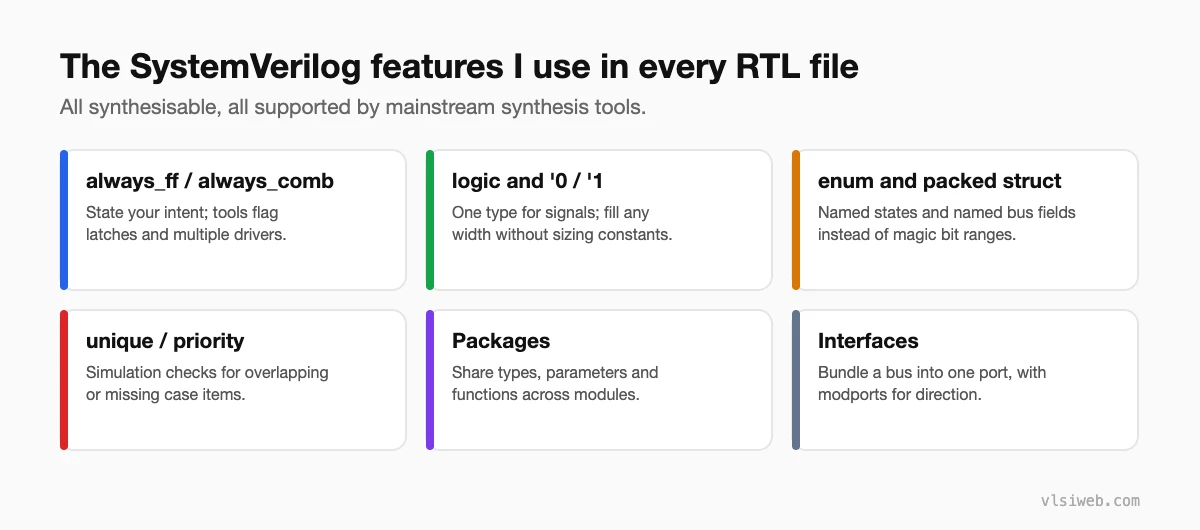Click the main title about SystemVerilog features
Screen dimensions: 1200x530
tap(459, 66)
